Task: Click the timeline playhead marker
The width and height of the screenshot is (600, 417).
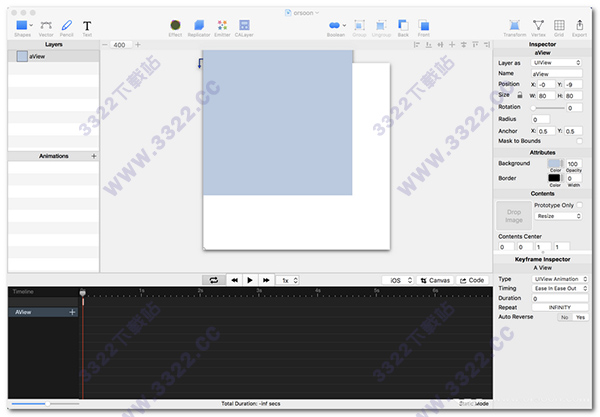Action: click(82, 293)
